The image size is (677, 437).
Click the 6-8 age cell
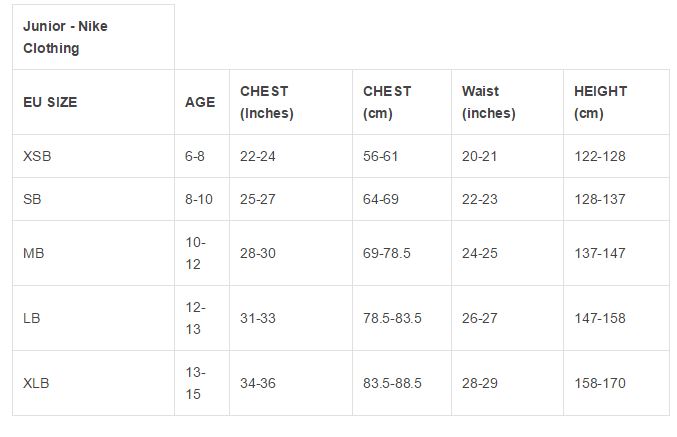[x=202, y=156]
